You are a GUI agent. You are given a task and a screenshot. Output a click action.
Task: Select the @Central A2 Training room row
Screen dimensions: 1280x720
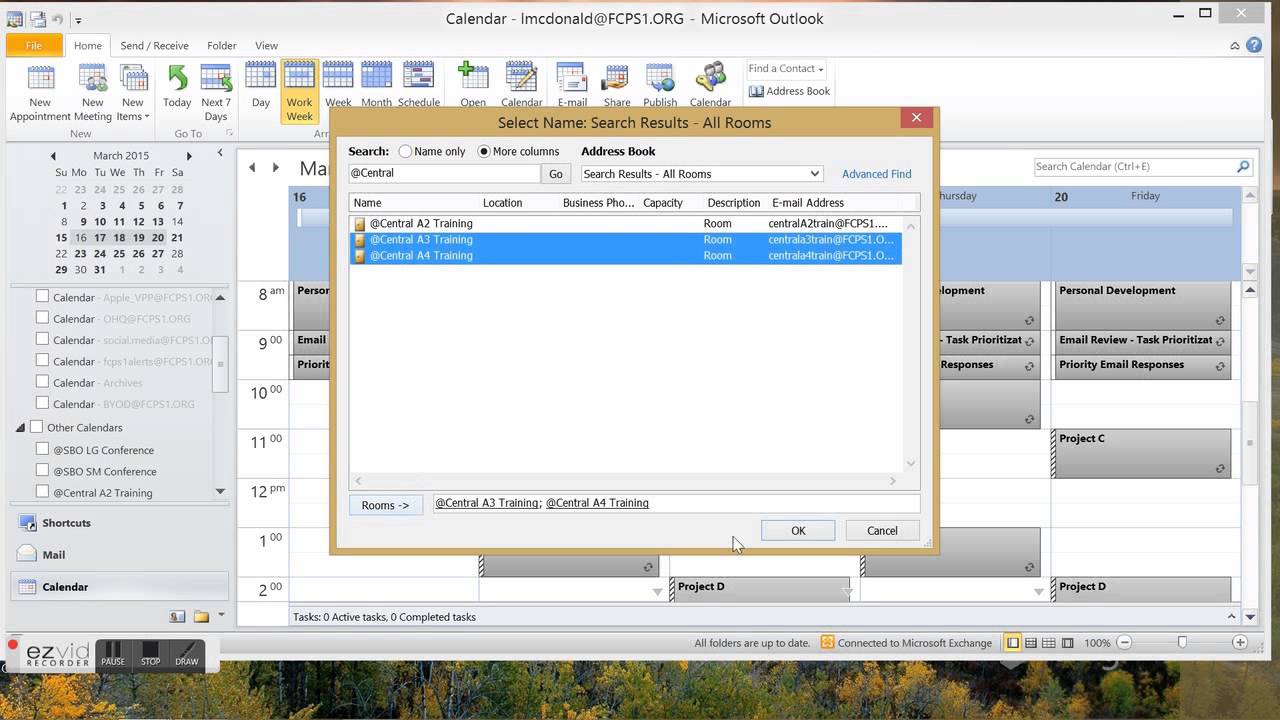[625, 223]
